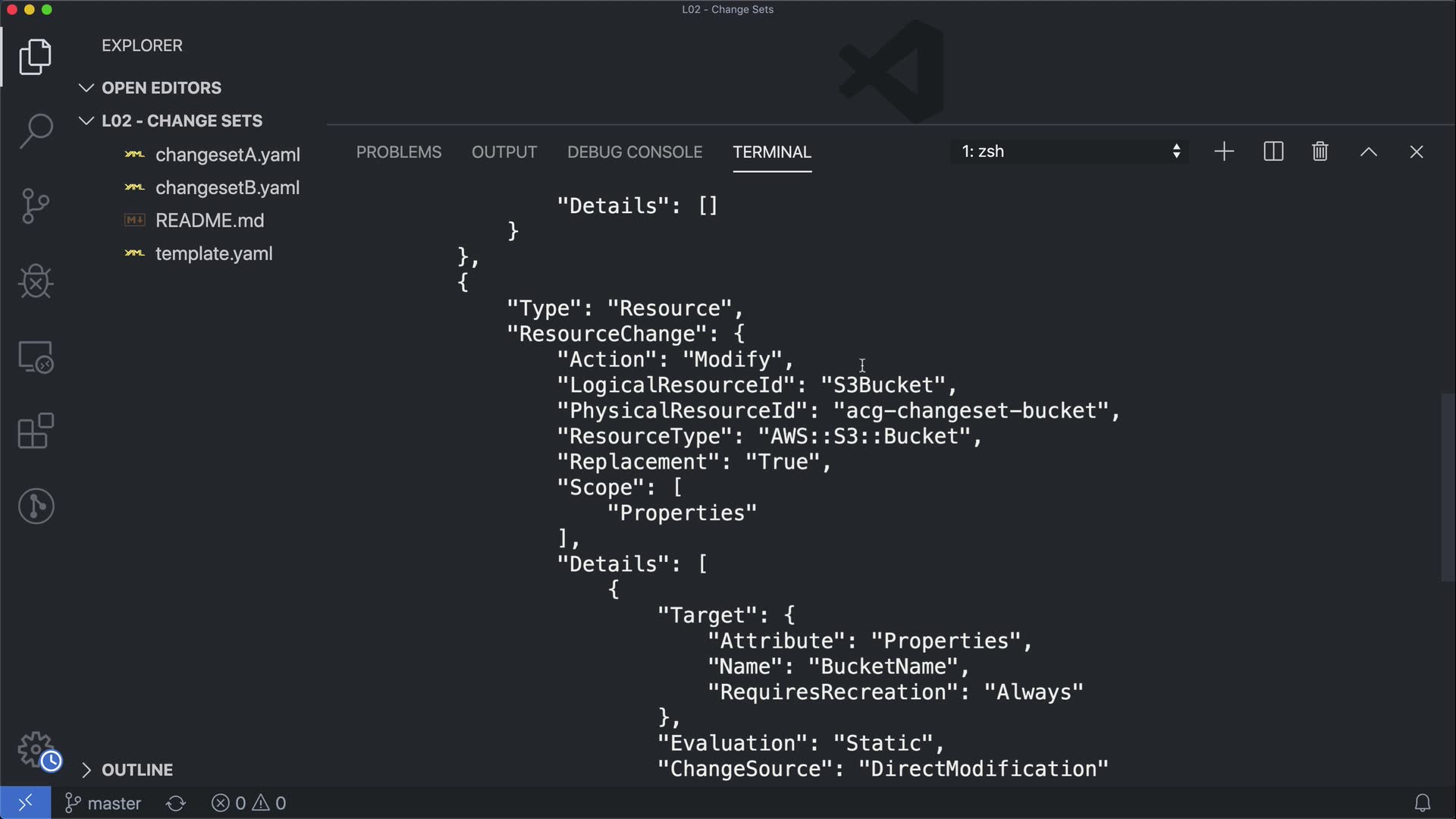This screenshot has width=1456, height=819.
Task: Open changesetB.yaml file
Action: [227, 187]
